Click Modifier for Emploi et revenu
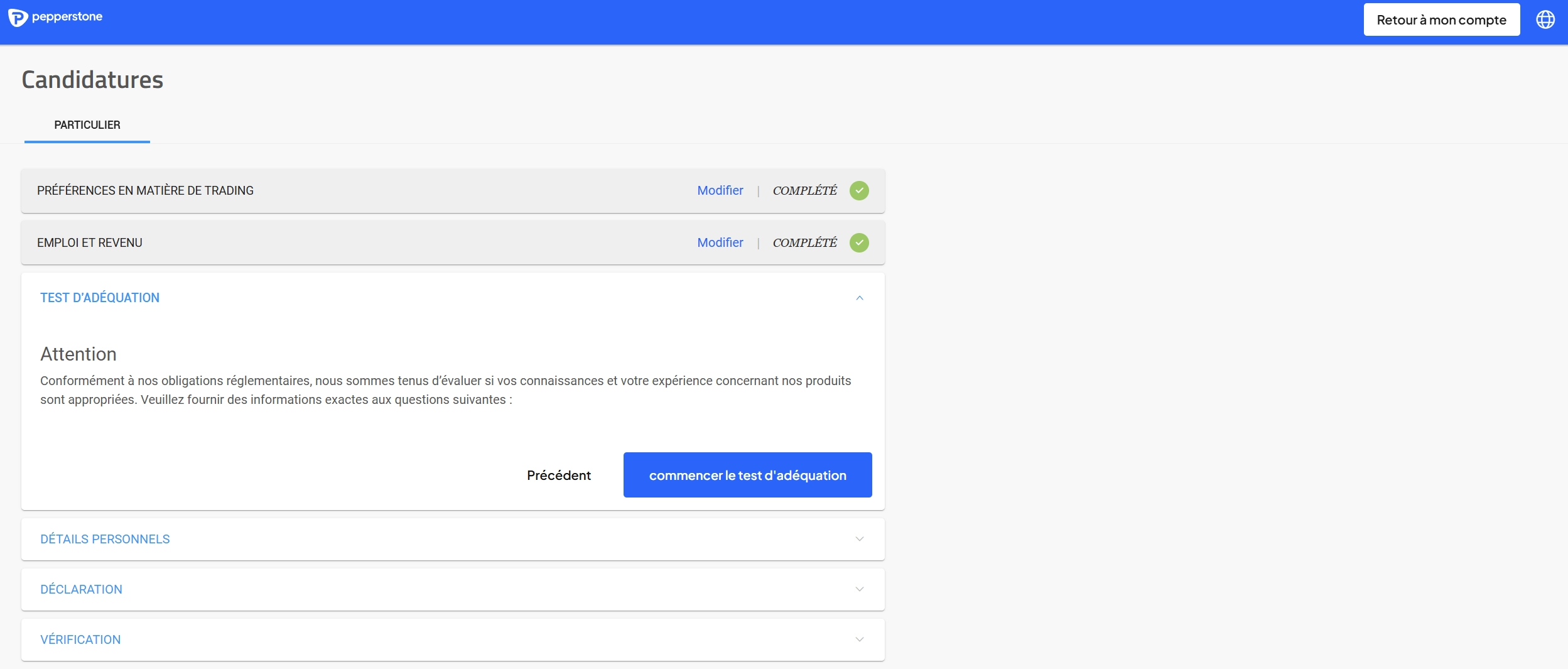The image size is (1568, 669). click(x=720, y=242)
